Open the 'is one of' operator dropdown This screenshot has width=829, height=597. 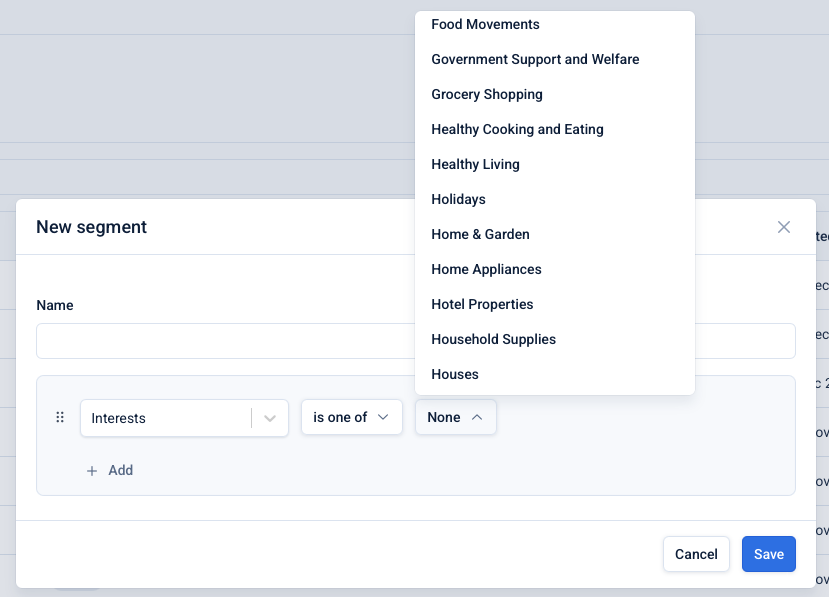tap(351, 418)
